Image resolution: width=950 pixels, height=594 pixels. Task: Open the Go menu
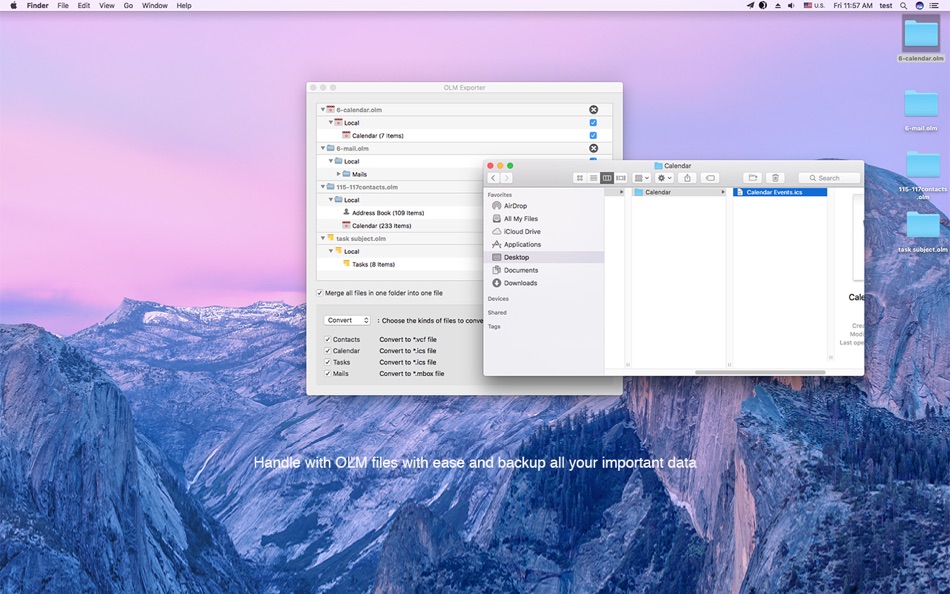128,5
